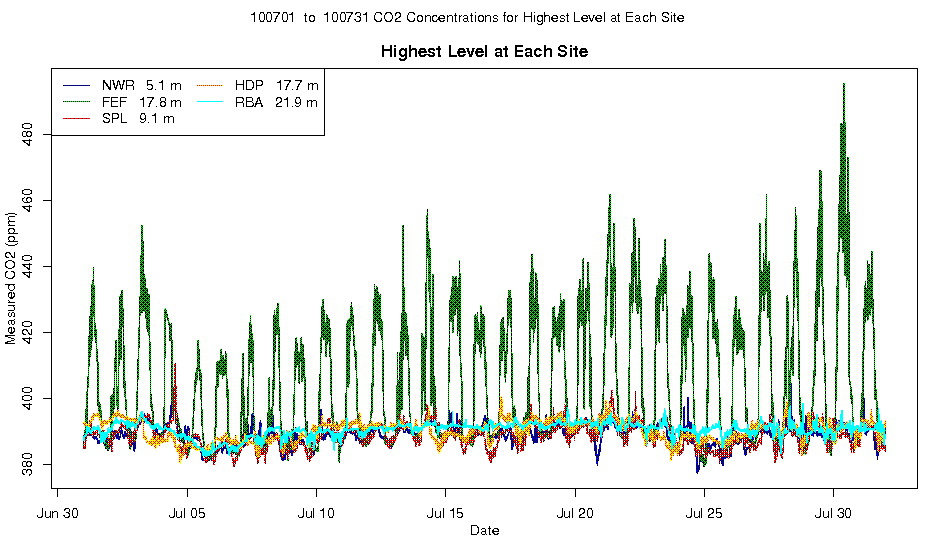This screenshot has width=936, height=540.
Task: Click the top caption starting '100701 to 100731'
Action: [467, 18]
